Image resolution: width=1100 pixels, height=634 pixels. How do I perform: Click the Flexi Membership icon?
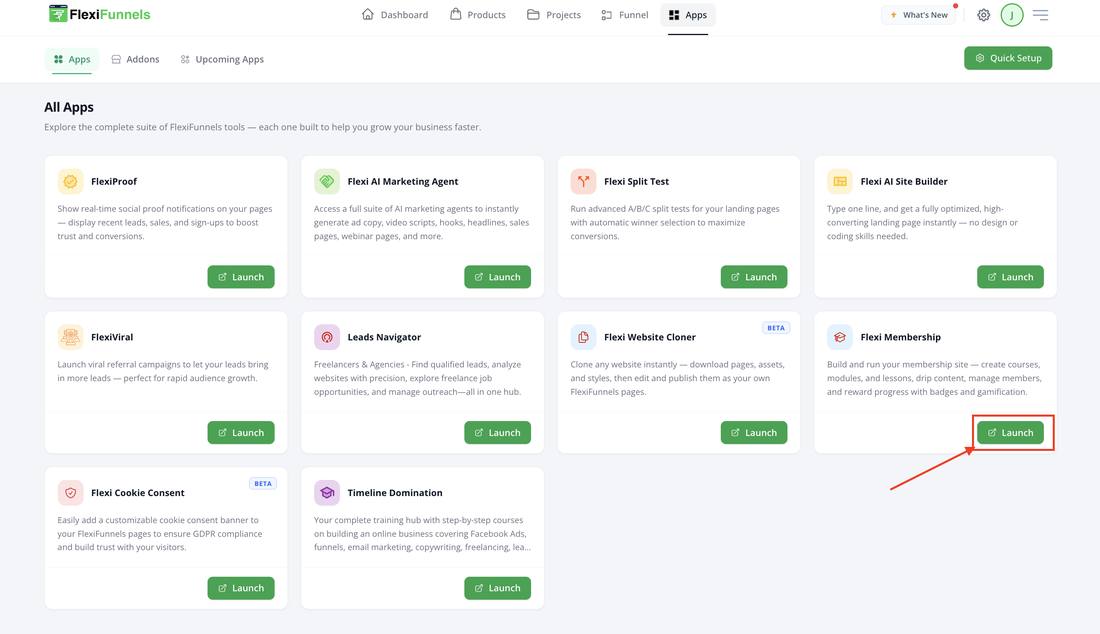[x=840, y=337]
